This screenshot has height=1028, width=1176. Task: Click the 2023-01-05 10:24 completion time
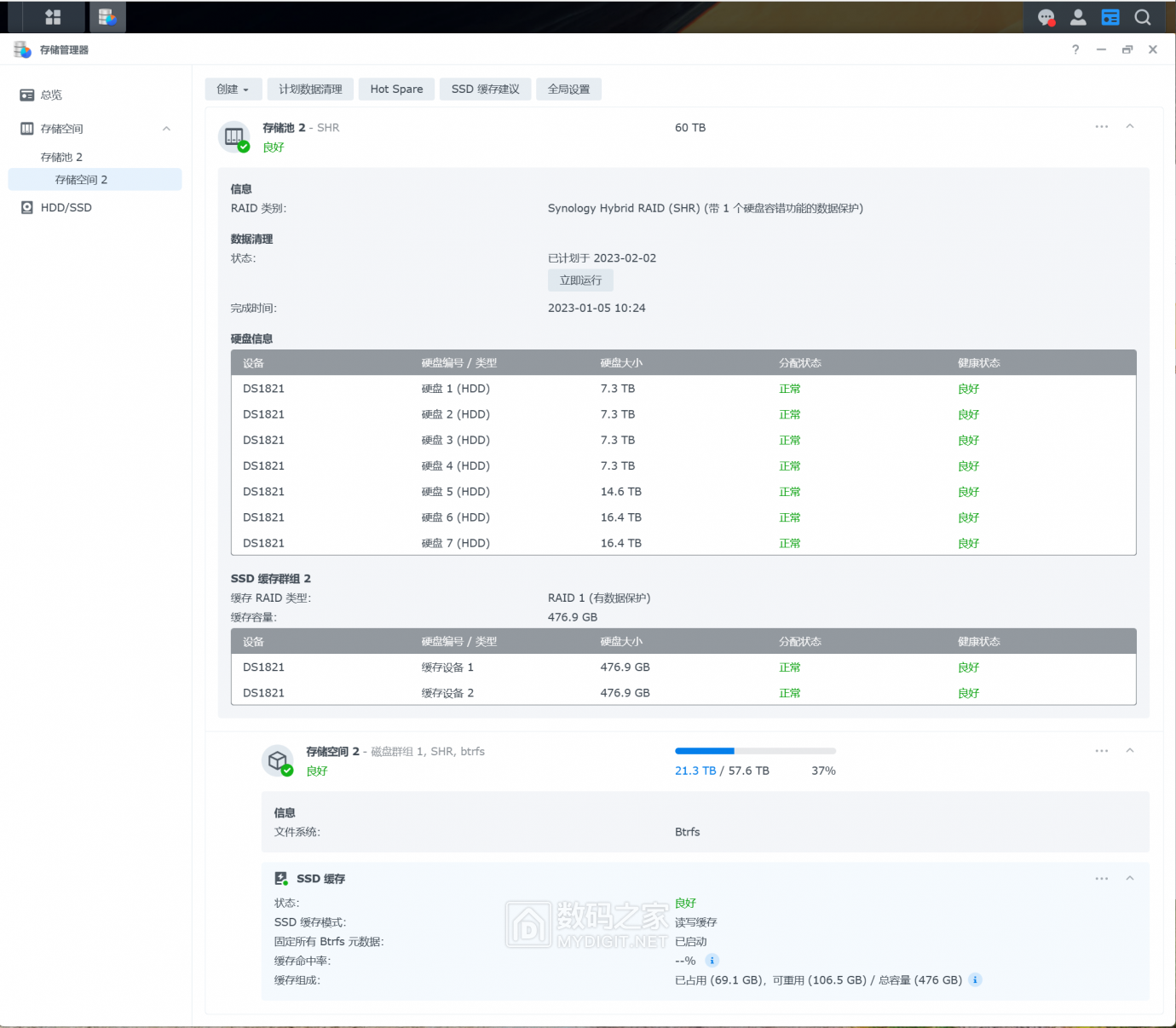click(597, 308)
